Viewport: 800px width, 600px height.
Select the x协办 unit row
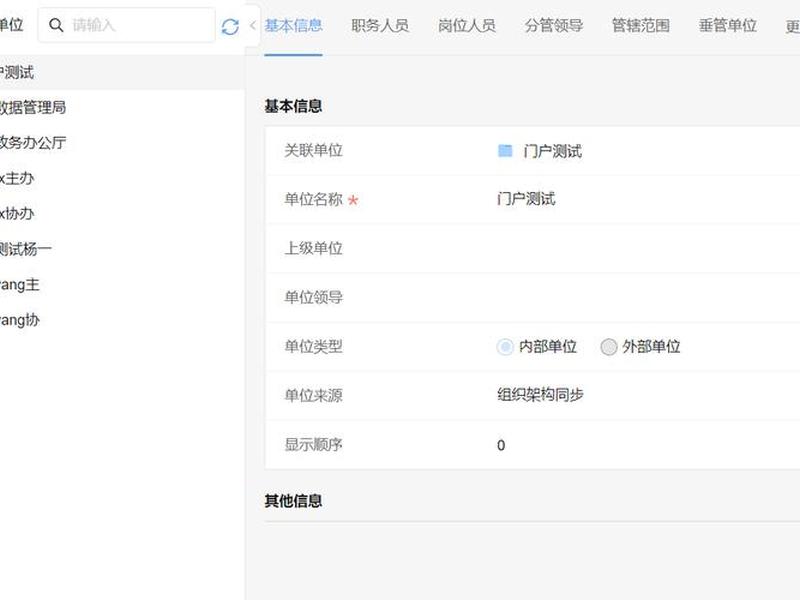pos(122,214)
